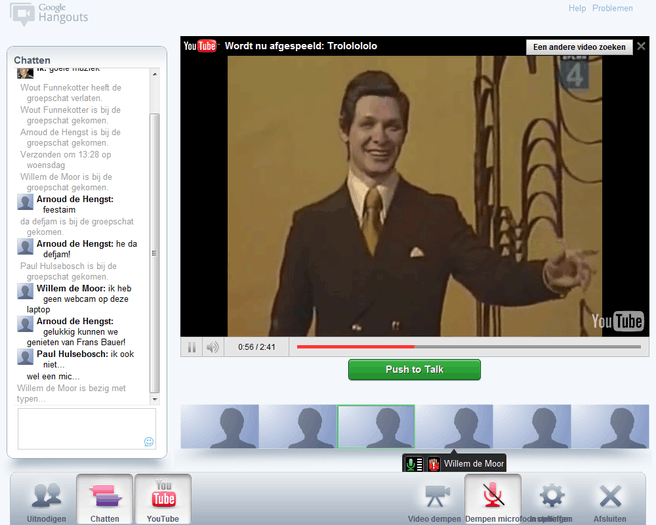Open the Problemen link
The image size is (656, 525).
pyautogui.click(x=612, y=8)
